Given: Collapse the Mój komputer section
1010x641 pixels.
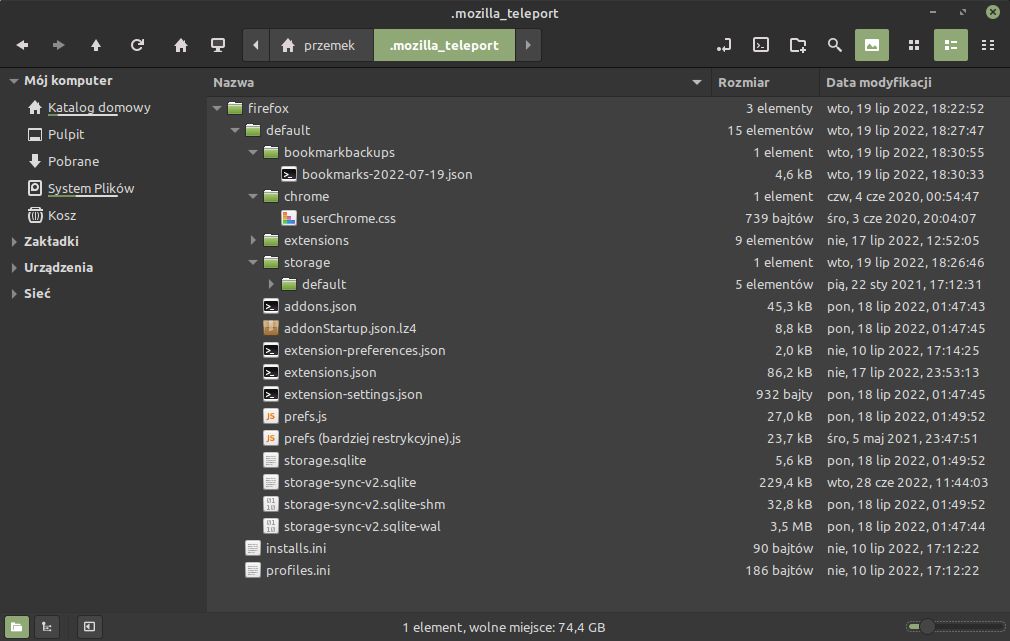Looking at the screenshot, I should tap(14, 81).
